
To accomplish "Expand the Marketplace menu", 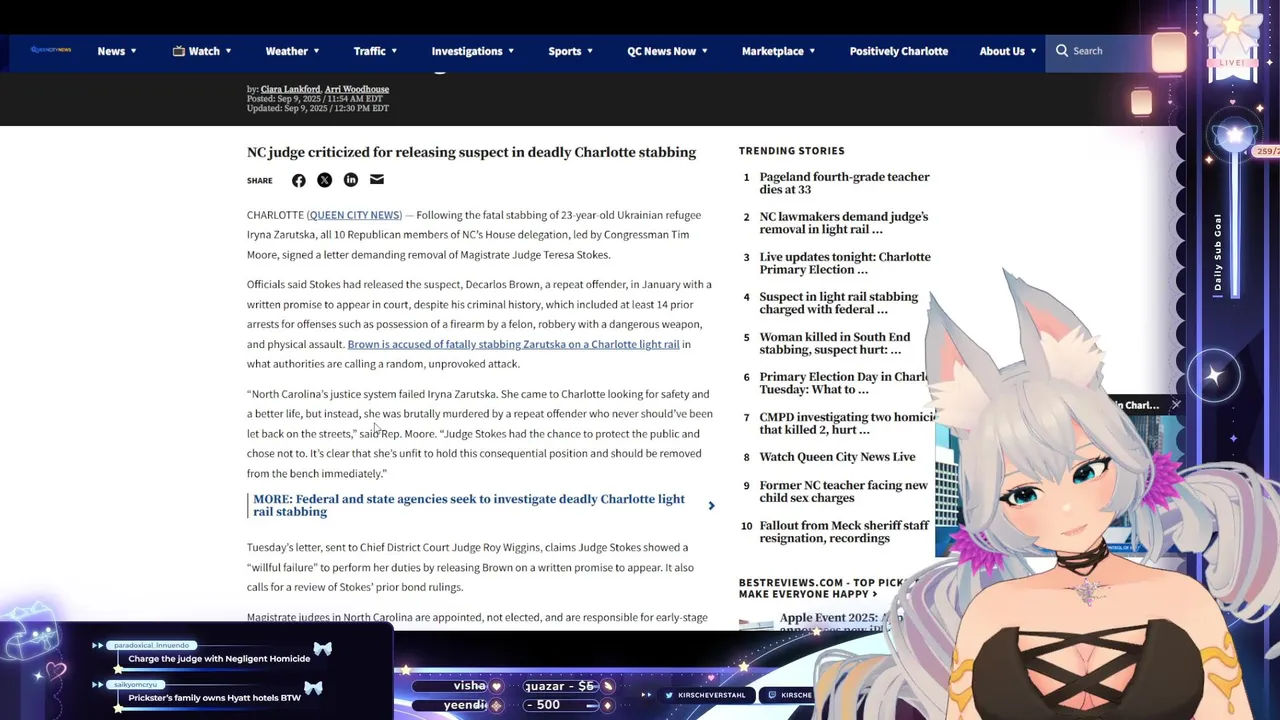I will point(778,51).
